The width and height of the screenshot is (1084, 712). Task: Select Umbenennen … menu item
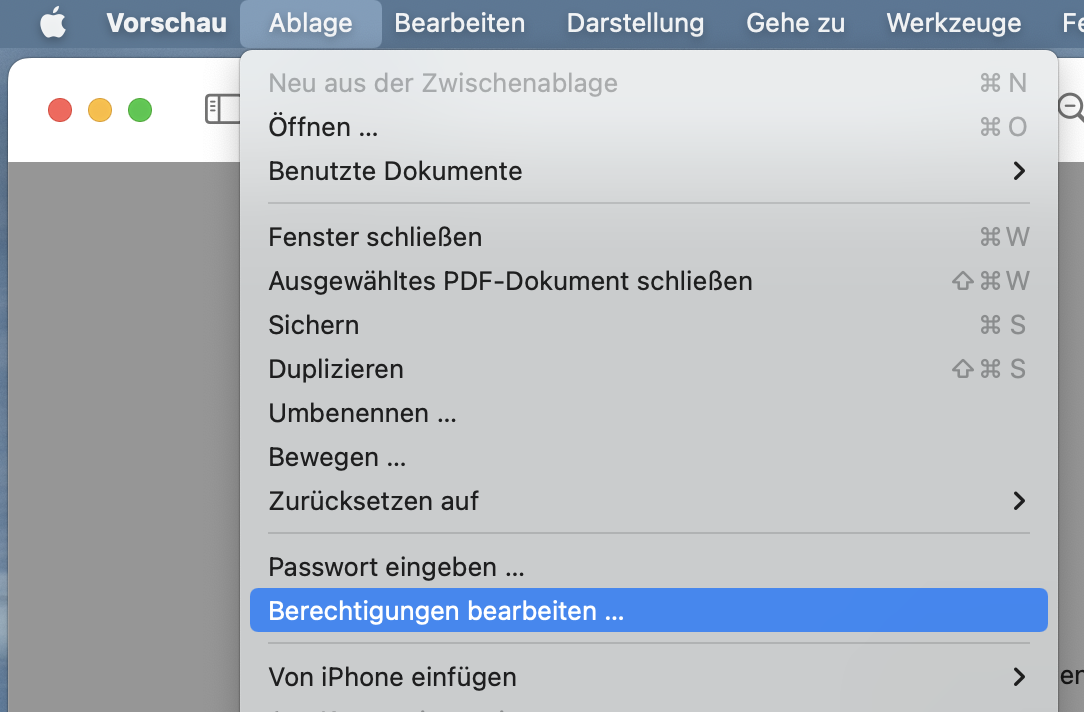tap(362, 413)
